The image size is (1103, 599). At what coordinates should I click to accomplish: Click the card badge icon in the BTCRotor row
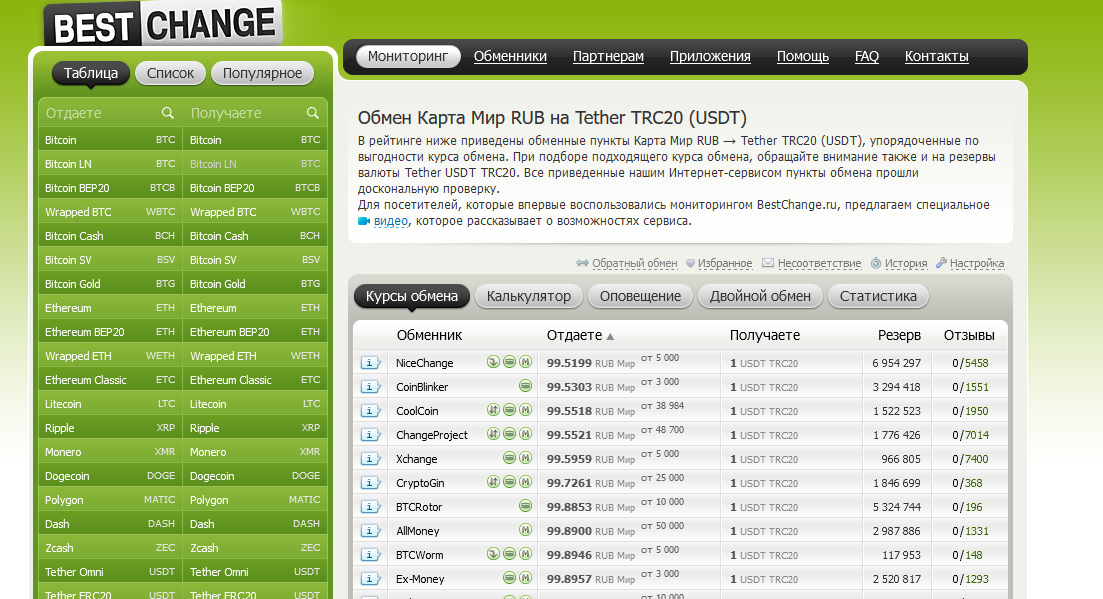[525, 505]
